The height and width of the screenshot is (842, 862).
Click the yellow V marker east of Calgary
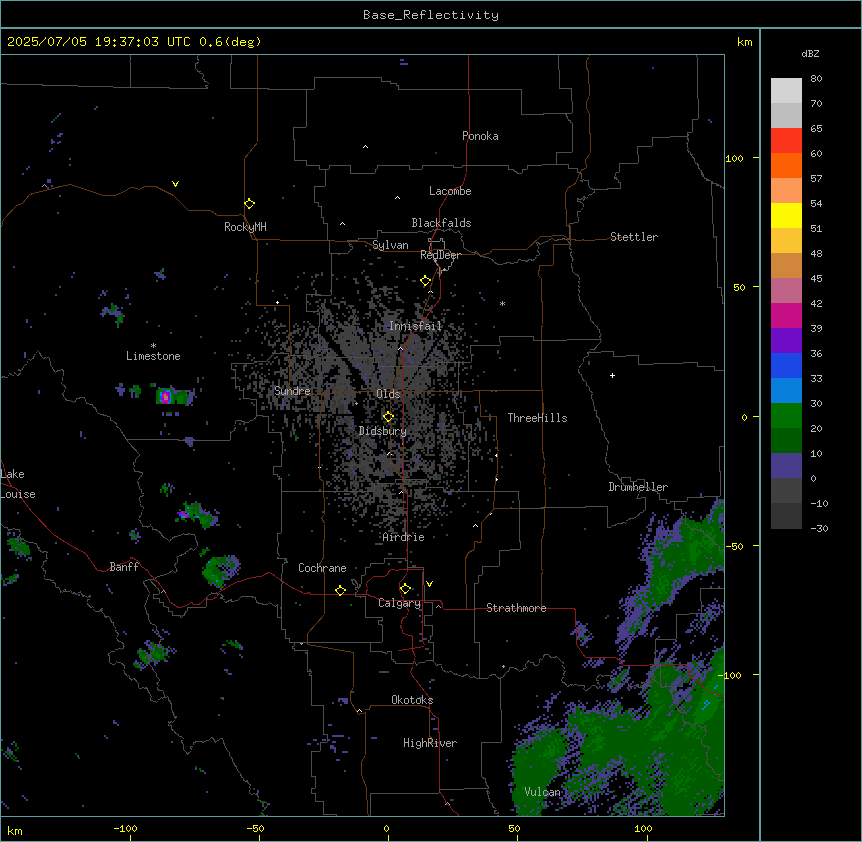[x=429, y=584]
